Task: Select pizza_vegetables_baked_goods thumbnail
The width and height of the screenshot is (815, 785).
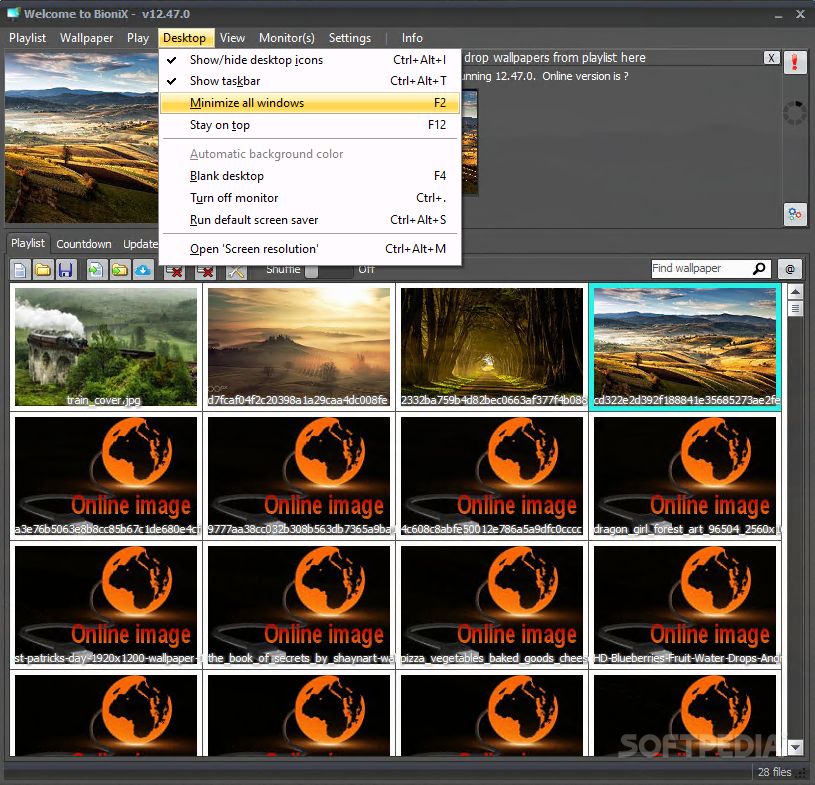Action: [x=492, y=605]
